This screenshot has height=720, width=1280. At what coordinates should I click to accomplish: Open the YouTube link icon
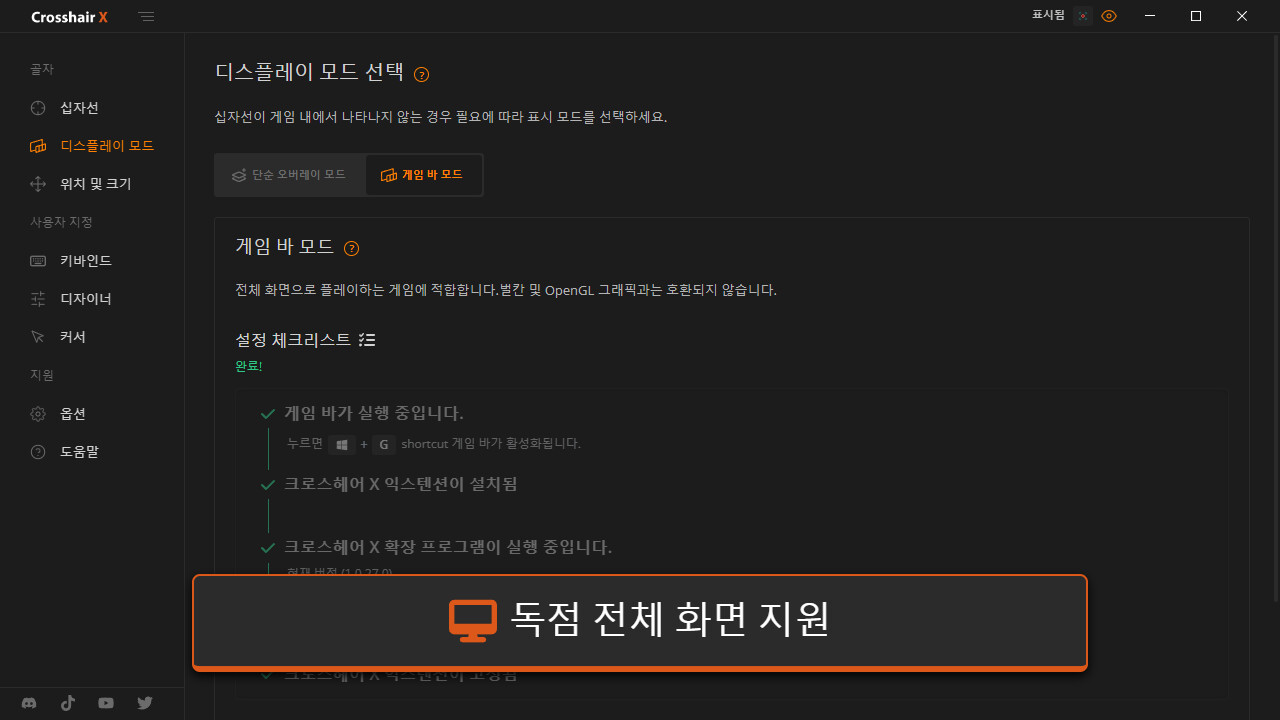pos(106,703)
